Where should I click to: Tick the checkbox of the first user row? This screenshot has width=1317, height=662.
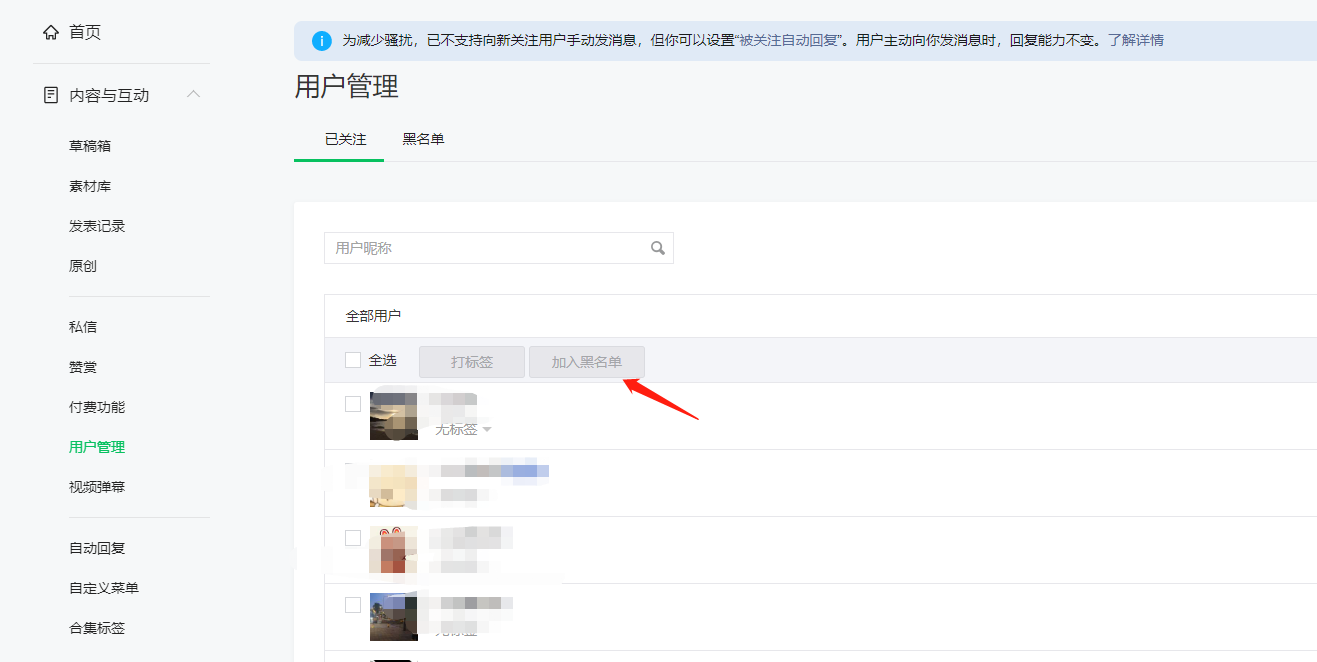[353, 404]
